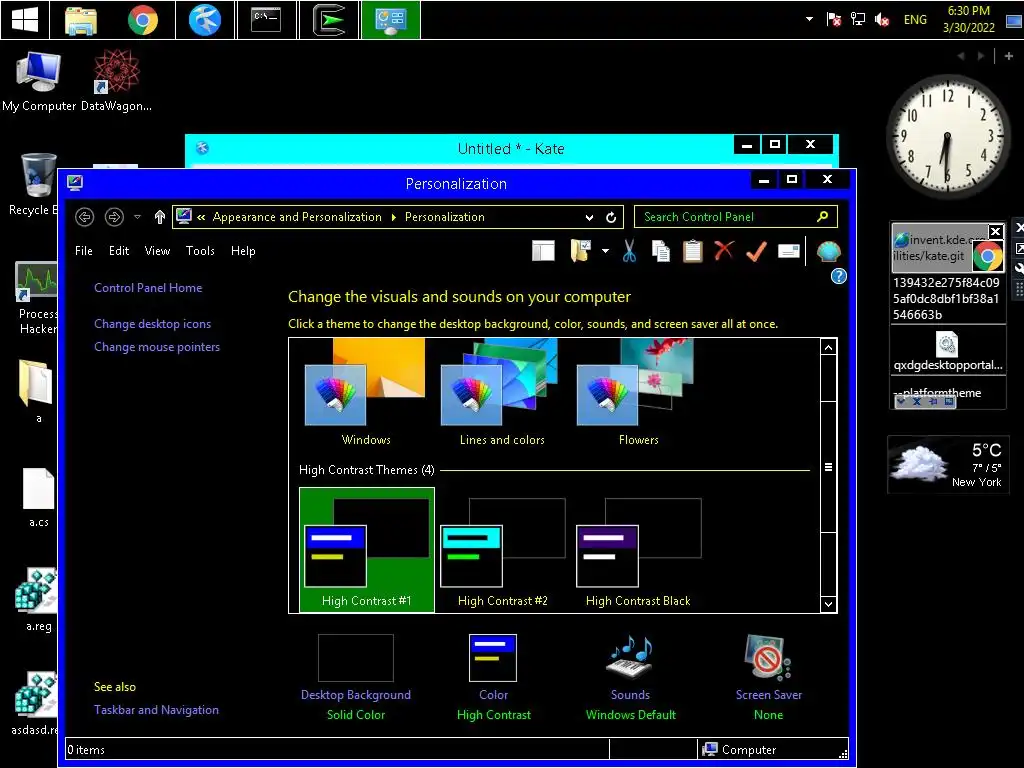Click the Up arrow navigation button
The image size is (1024, 768).
click(160, 217)
